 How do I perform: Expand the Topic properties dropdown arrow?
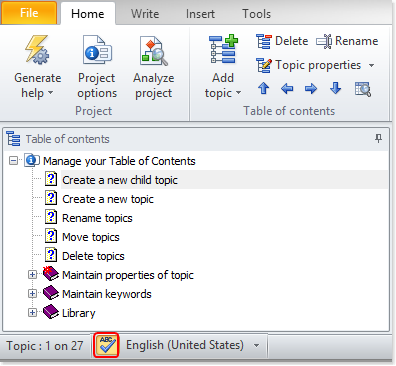(371, 65)
